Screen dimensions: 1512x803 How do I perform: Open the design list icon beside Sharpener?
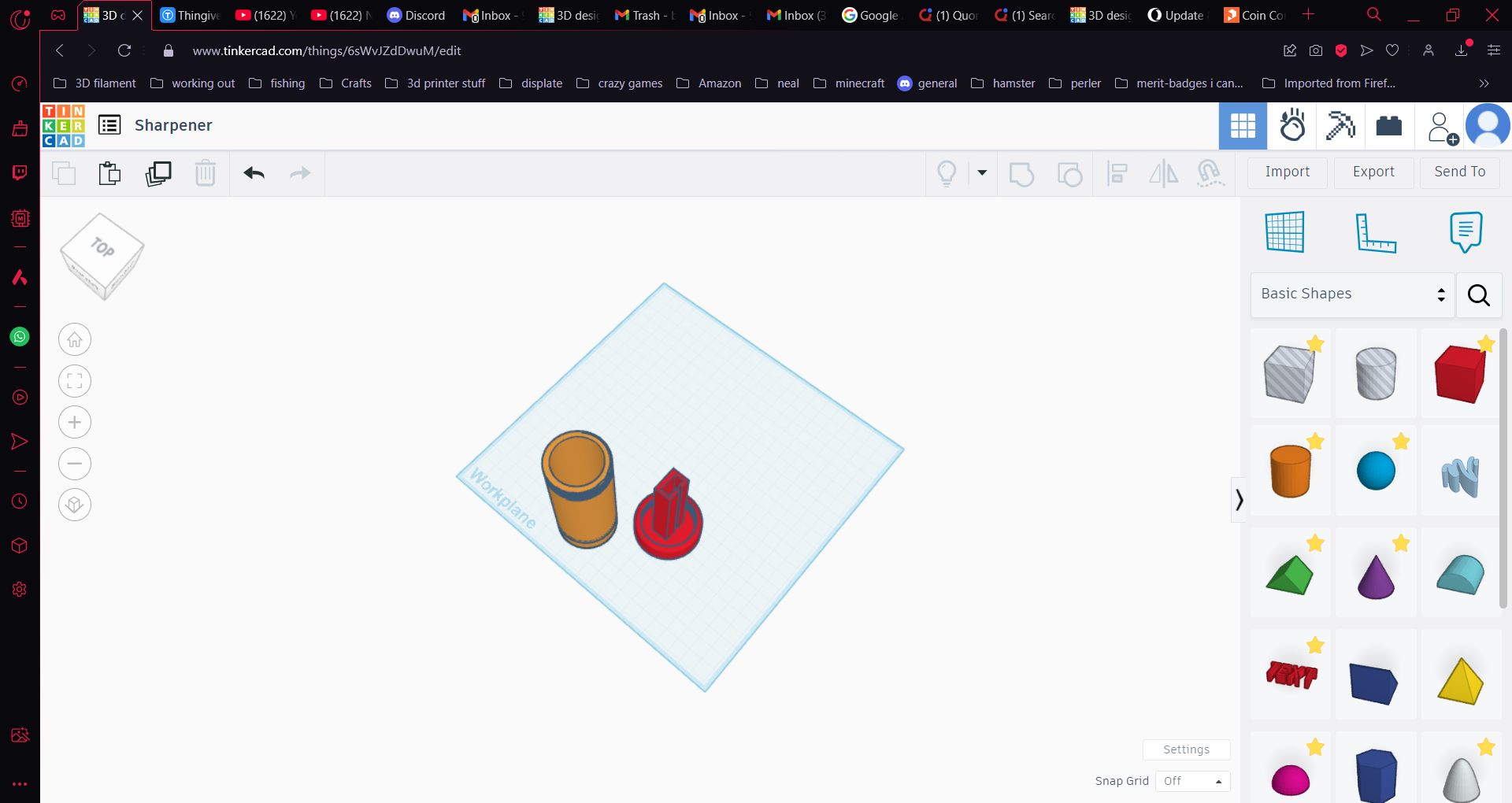click(109, 124)
